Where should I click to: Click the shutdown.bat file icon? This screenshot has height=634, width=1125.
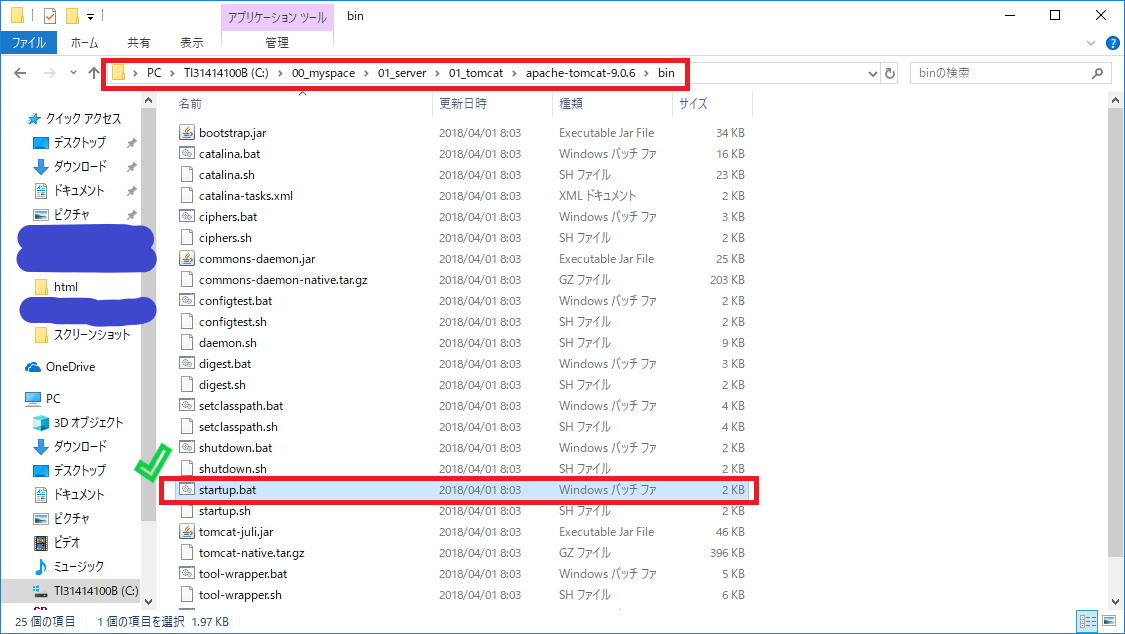point(187,448)
